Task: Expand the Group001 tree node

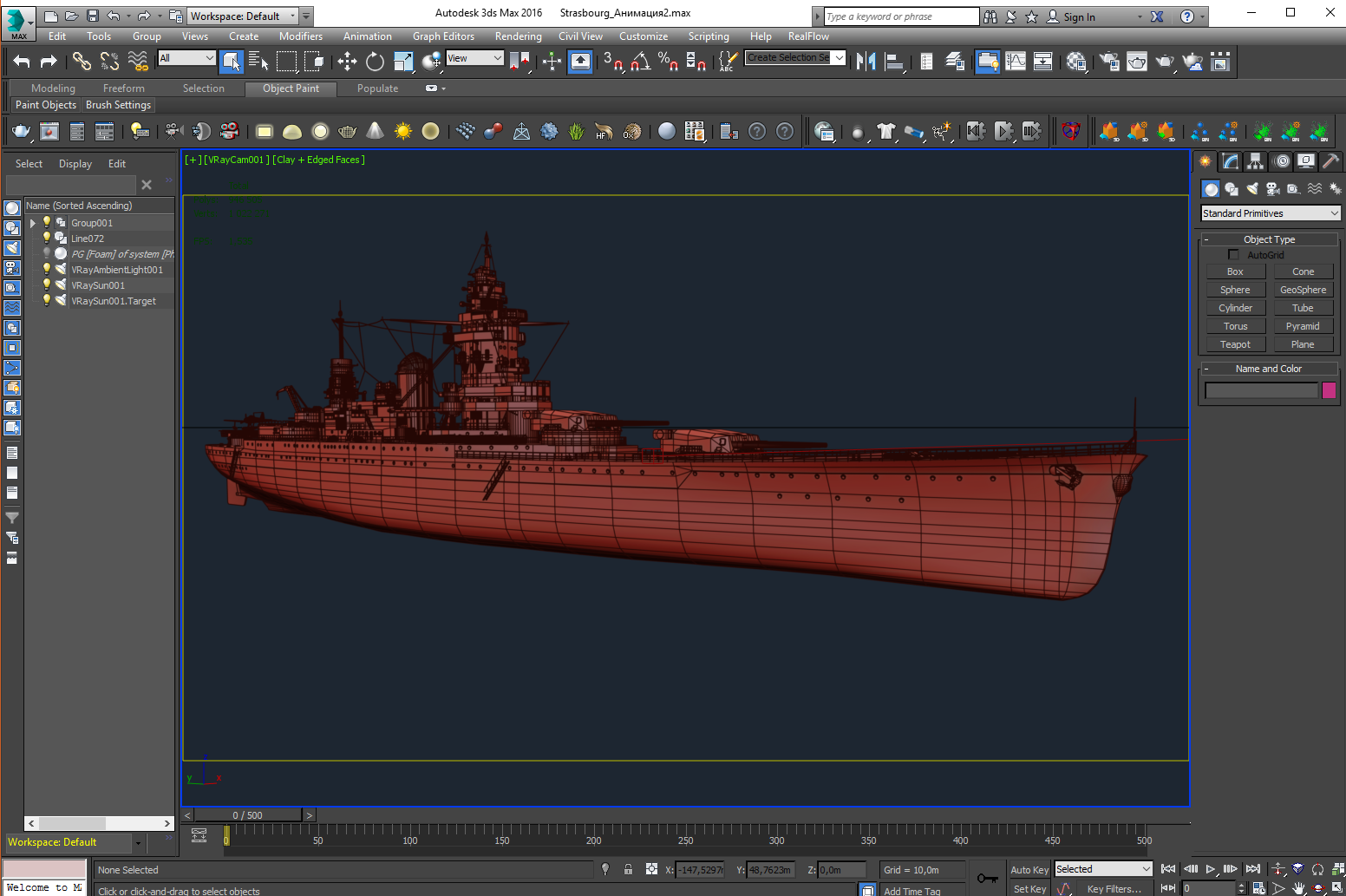Action: 33,223
